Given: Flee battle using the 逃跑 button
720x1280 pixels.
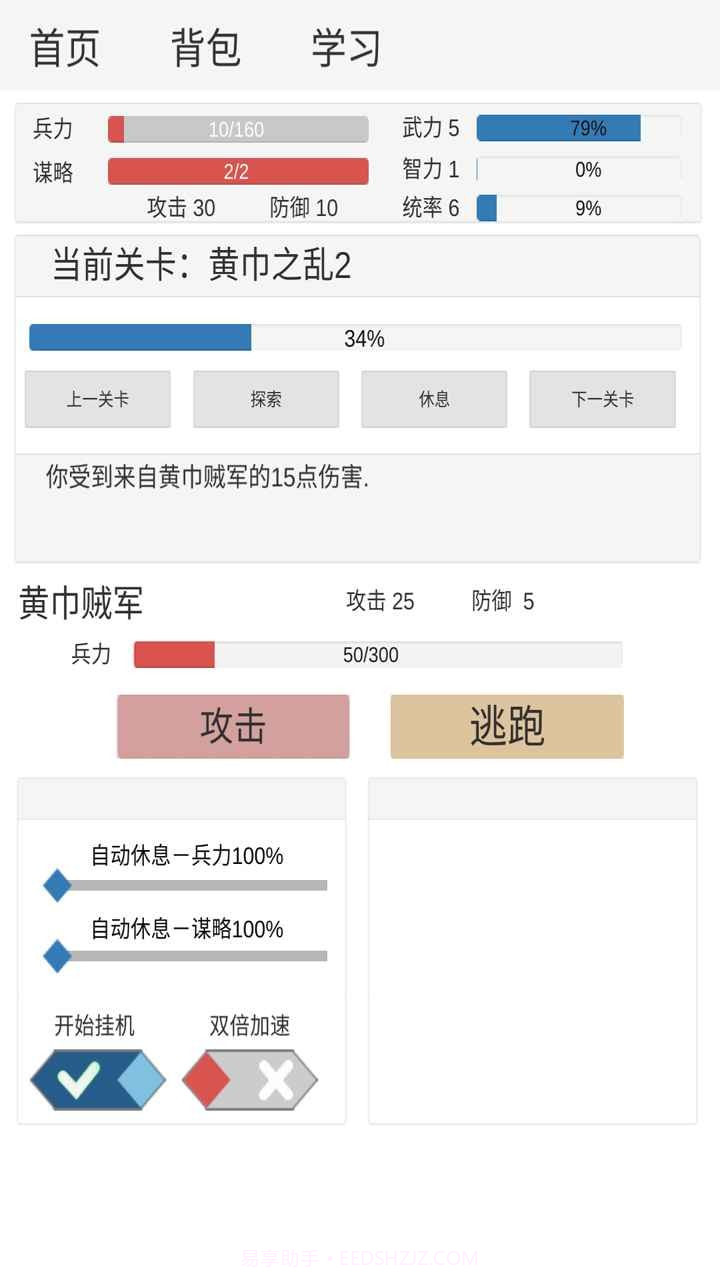Looking at the screenshot, I should coord(505,727).
